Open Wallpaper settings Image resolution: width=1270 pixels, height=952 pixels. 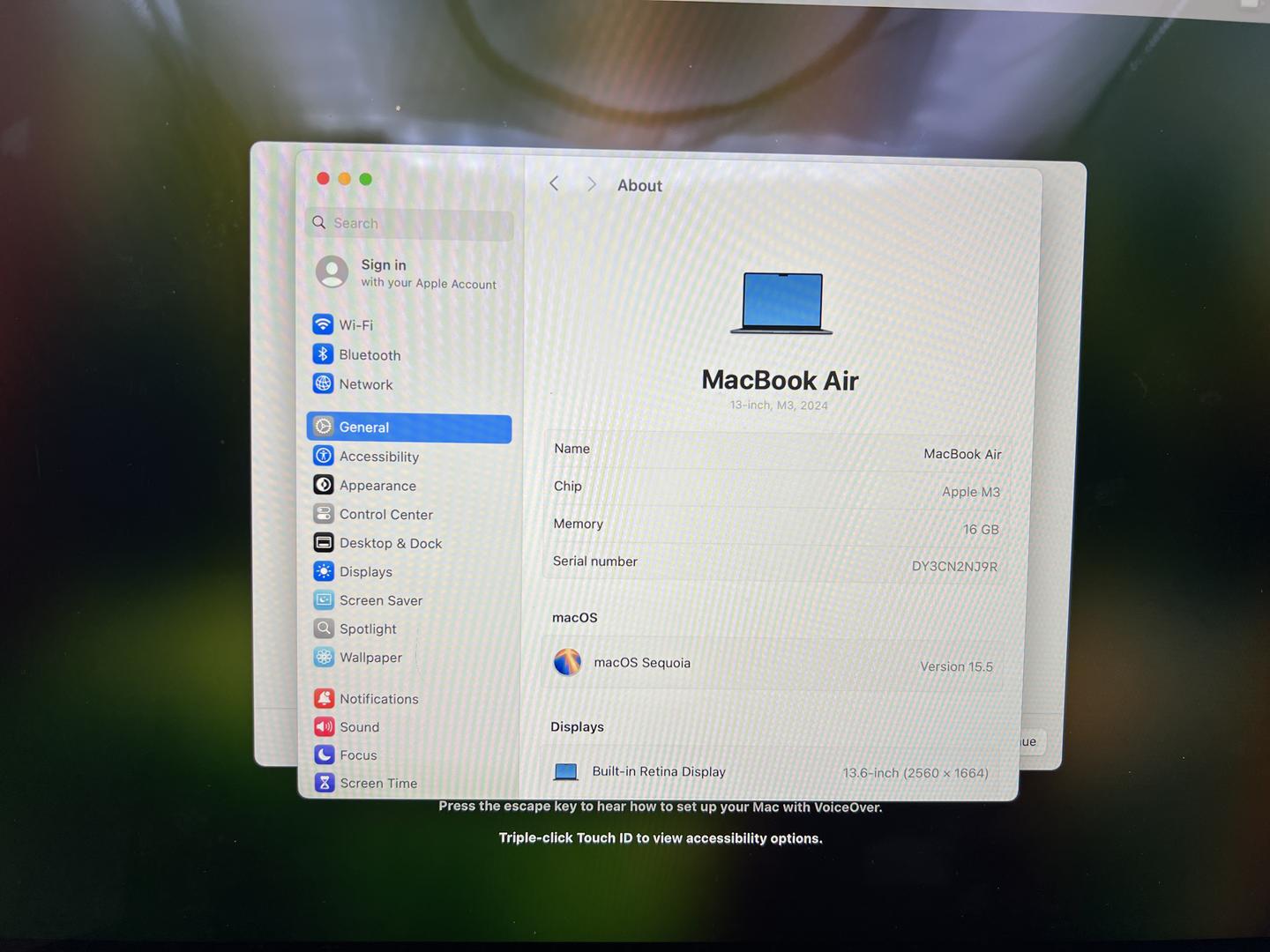[x=410, y=657]
